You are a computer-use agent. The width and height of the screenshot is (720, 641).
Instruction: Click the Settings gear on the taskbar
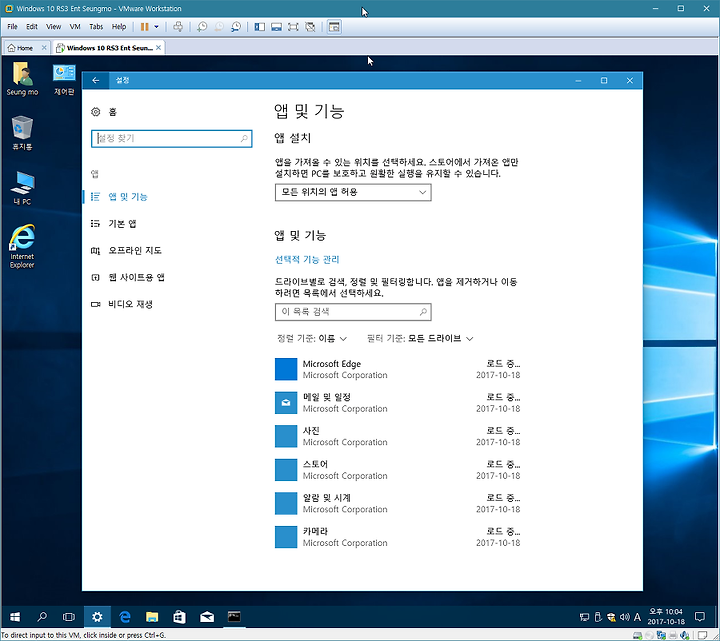tap(97, 617)
